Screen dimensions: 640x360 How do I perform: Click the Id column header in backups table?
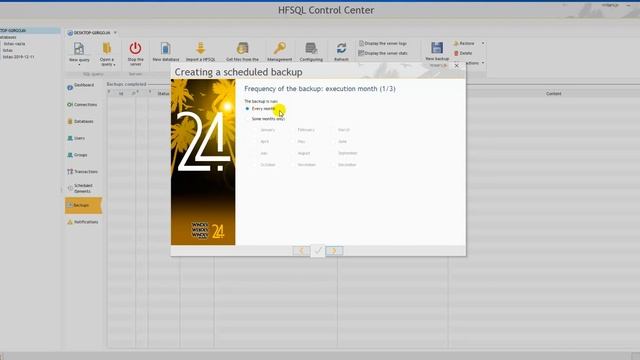coord(121,93)
